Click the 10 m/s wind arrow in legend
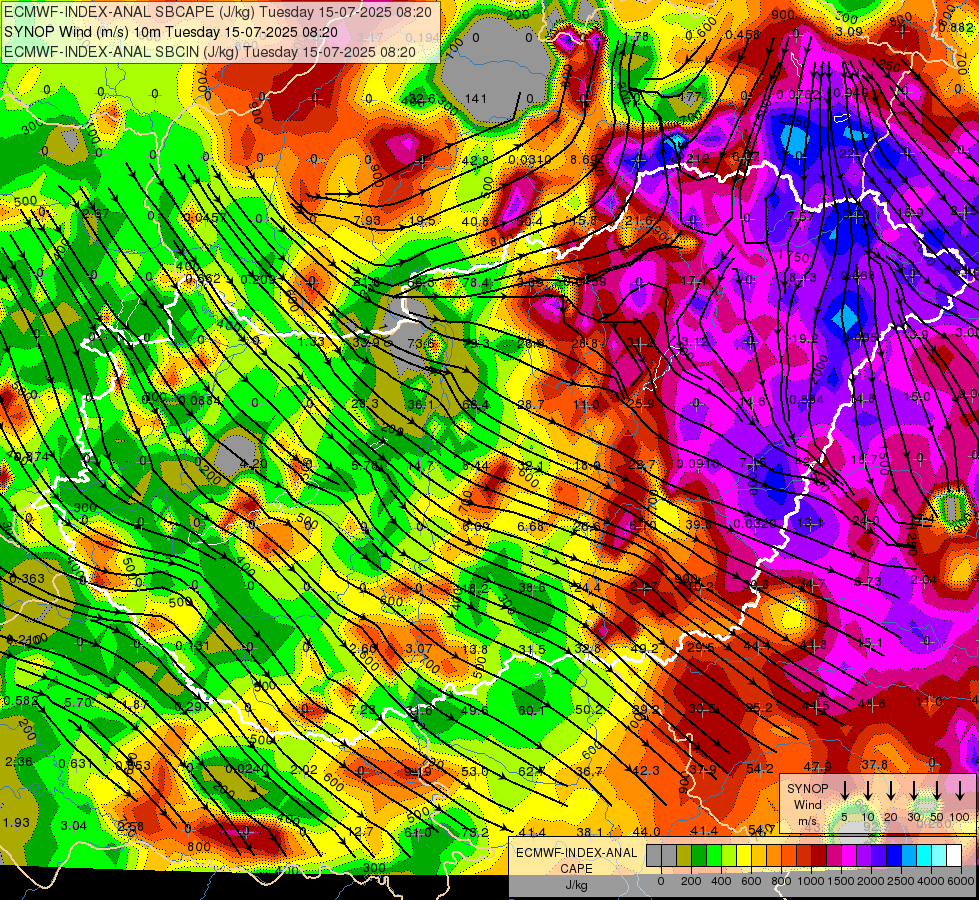 point(867,790)
